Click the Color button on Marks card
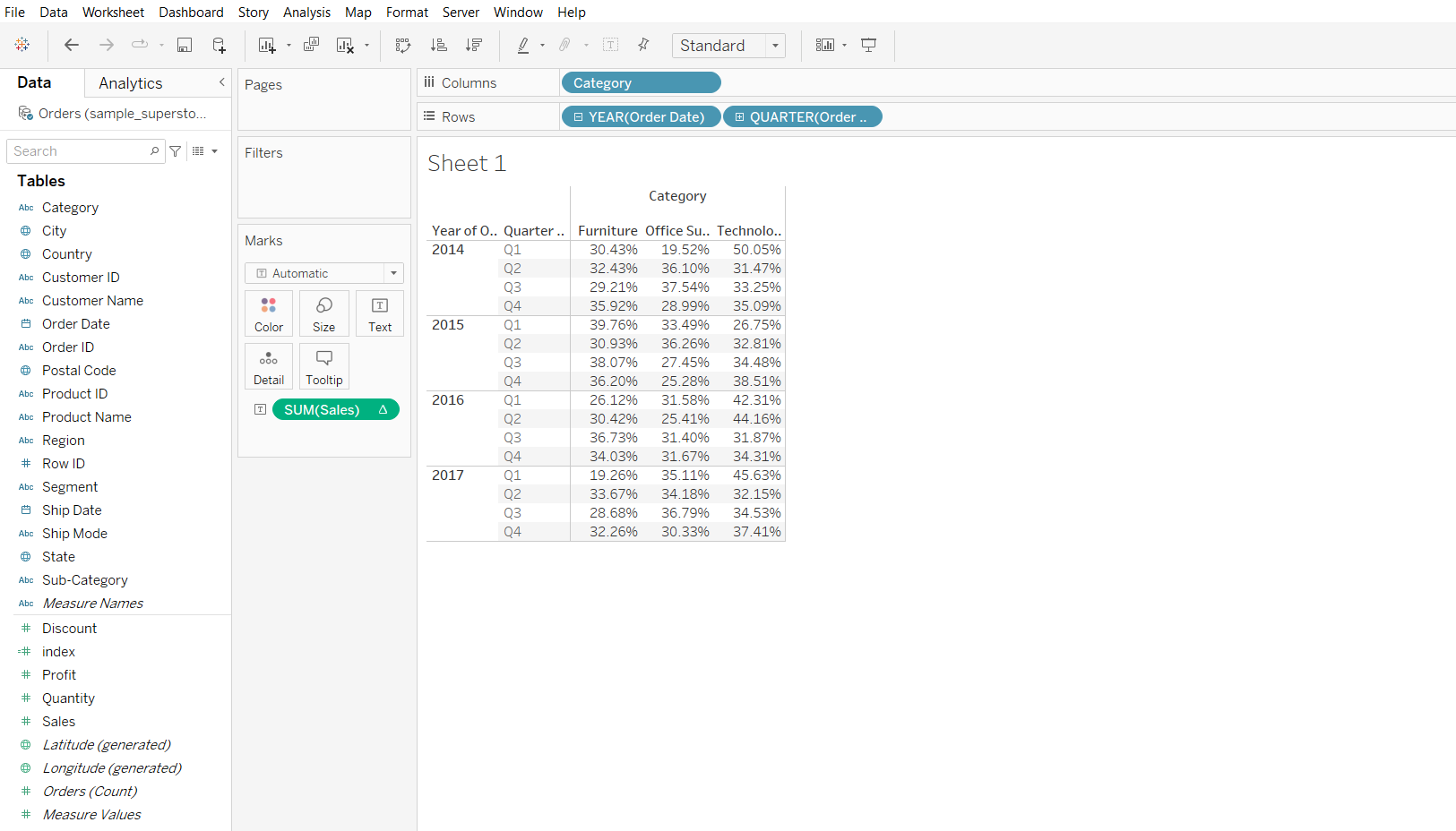This screenshot has width=1456, height=831. point(269,313)
